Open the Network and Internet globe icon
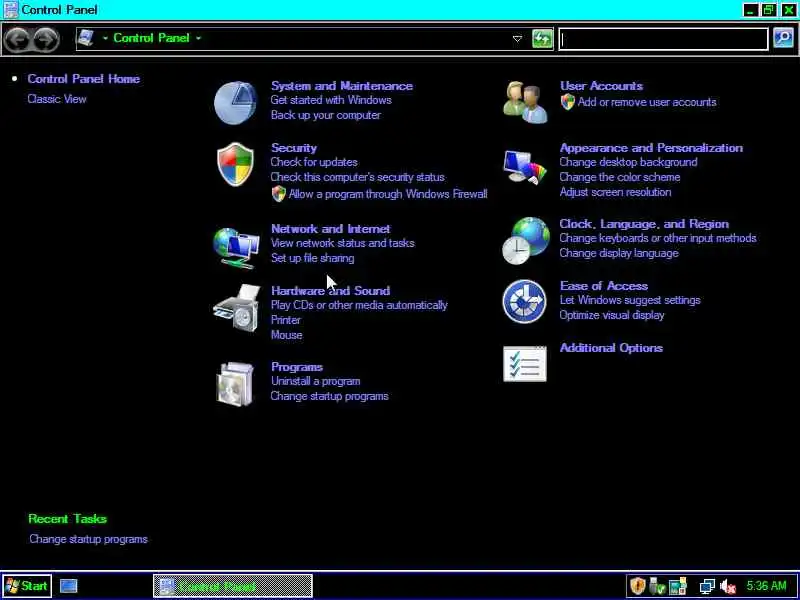Viewport: 800px width, 600px height. click(x=236, y=248)
